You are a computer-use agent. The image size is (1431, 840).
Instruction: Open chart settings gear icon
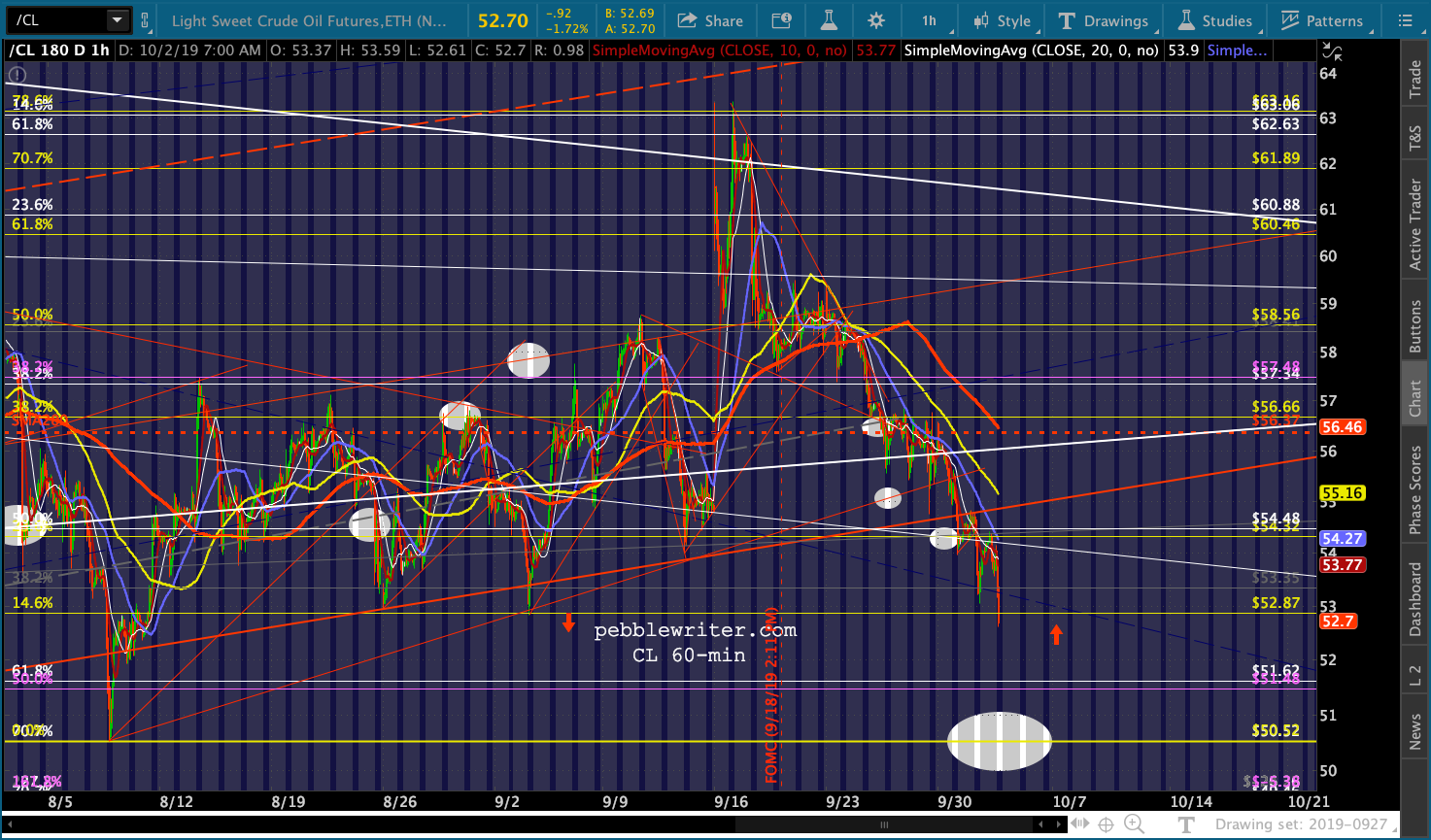tap(876, 20)
